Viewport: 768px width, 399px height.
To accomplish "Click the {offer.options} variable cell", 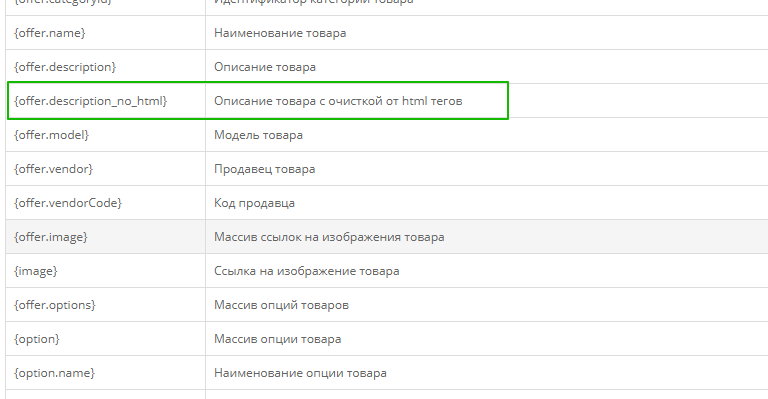I will [x=105, y=305].
